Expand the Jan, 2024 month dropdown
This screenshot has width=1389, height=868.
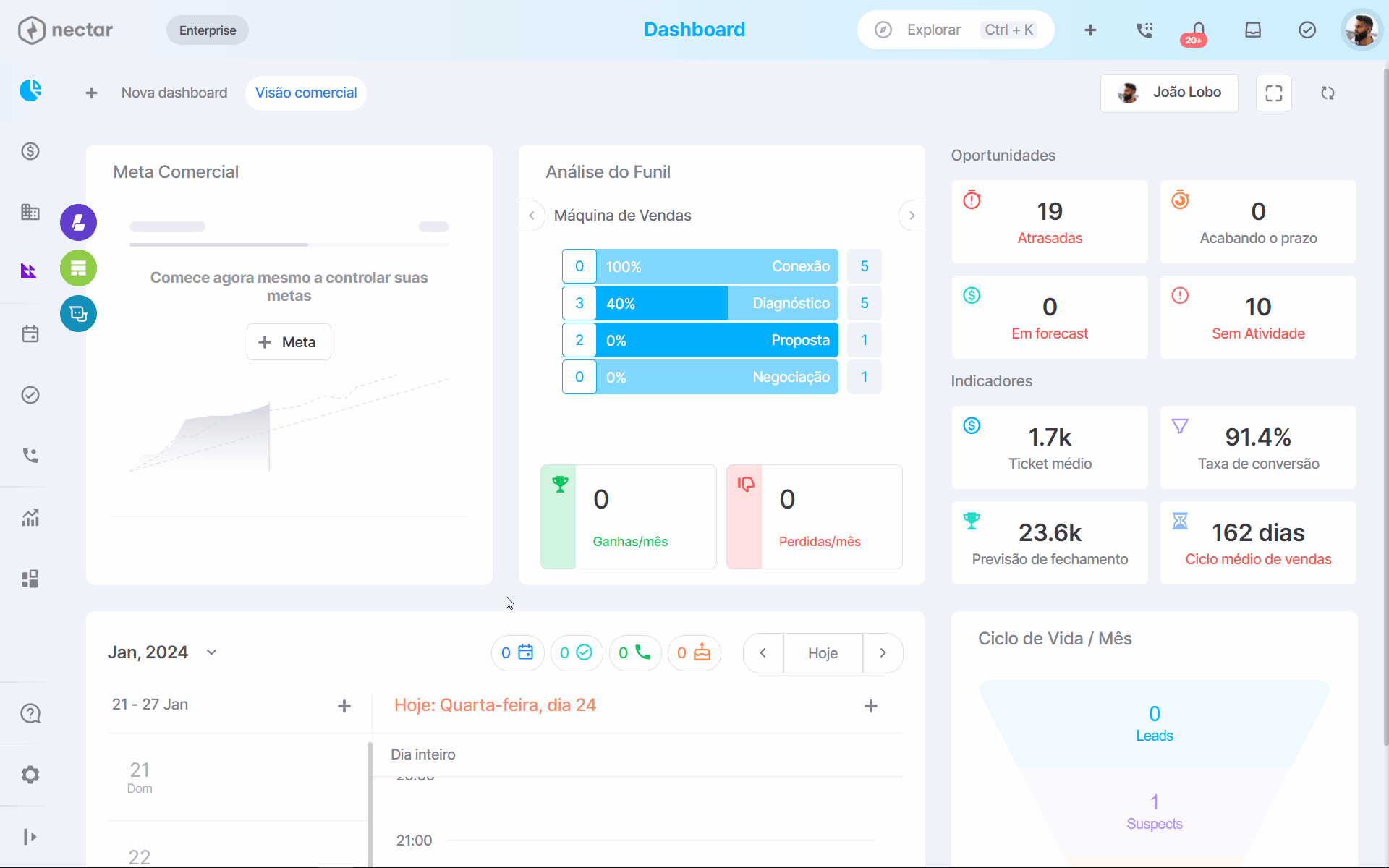211,652
